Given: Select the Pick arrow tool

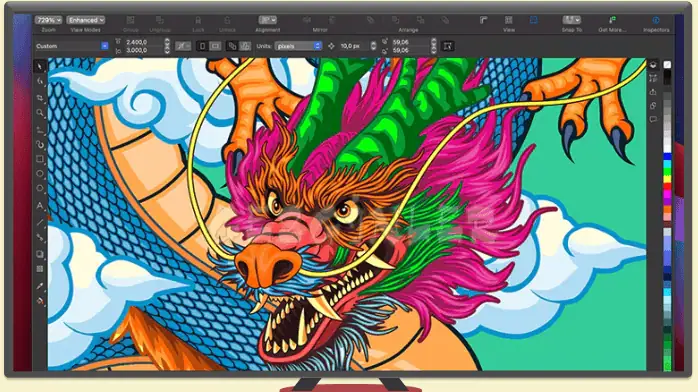Looking at the screenshot, I should coord(40,67).
